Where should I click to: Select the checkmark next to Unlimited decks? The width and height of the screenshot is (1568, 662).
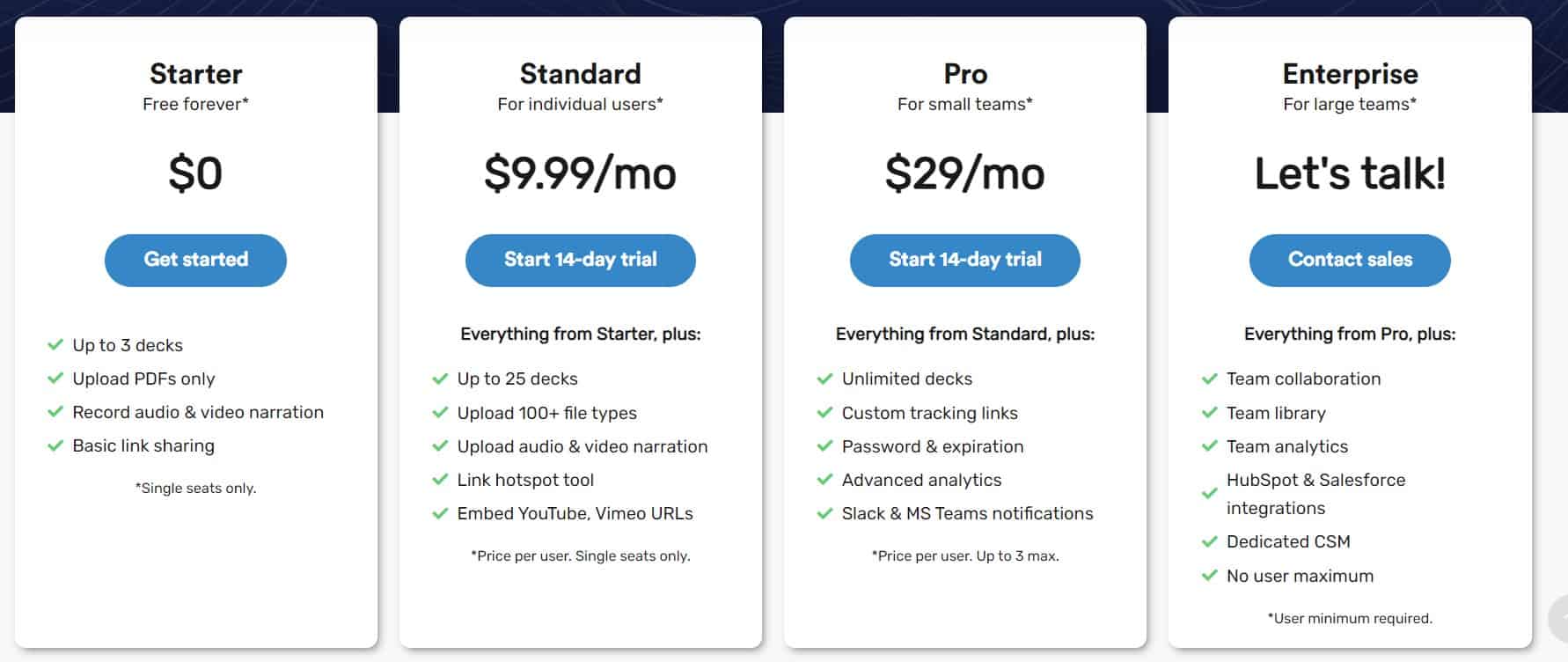pos(824,379)
